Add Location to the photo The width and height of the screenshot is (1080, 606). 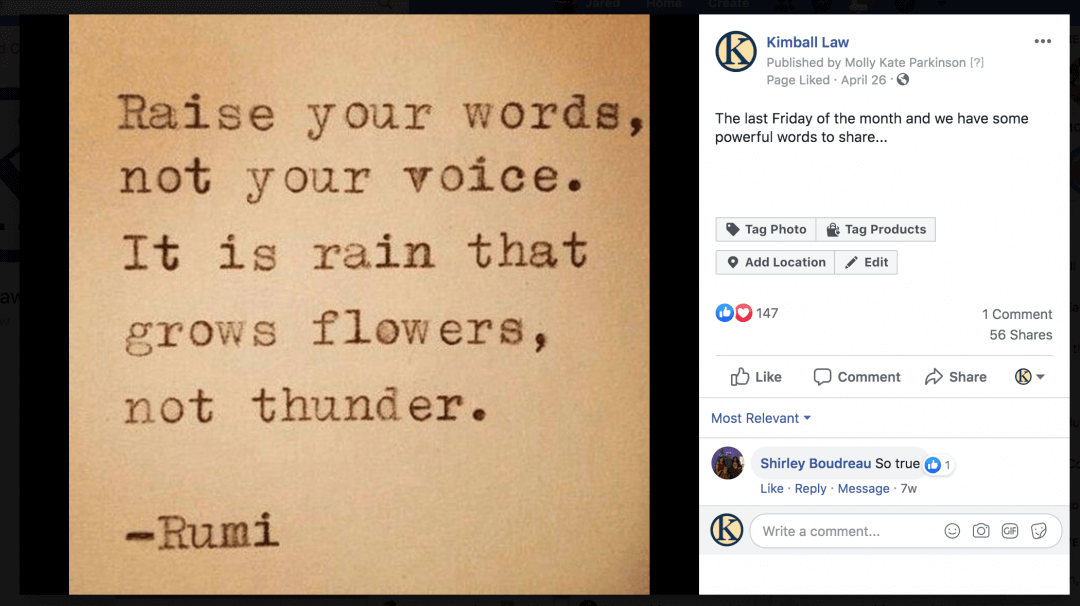[776, 262]
